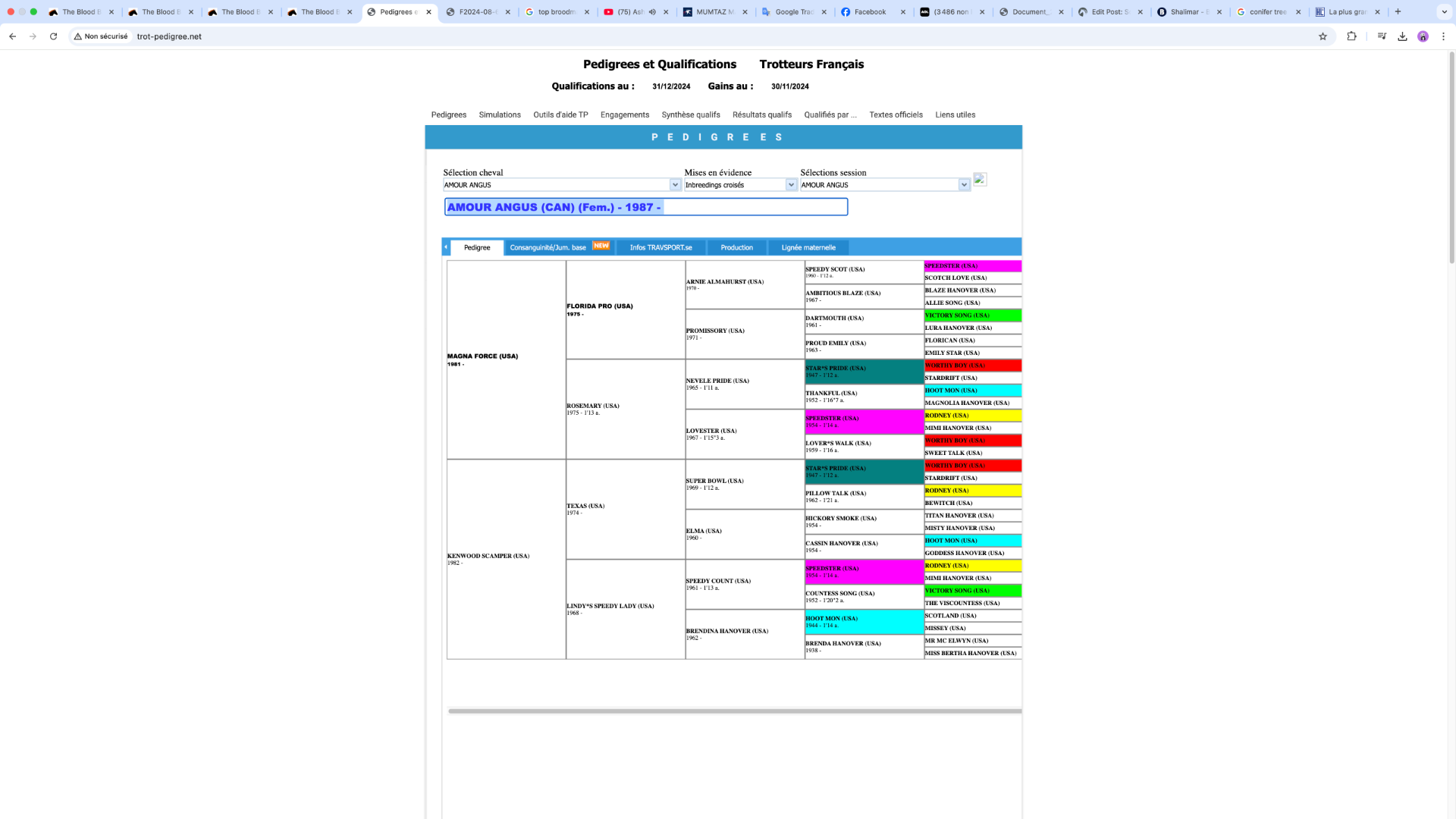Open the Résultats qualifs menu
Image resolution: width=1456 pixels, height=819 pixels.
tap(762, 115)
